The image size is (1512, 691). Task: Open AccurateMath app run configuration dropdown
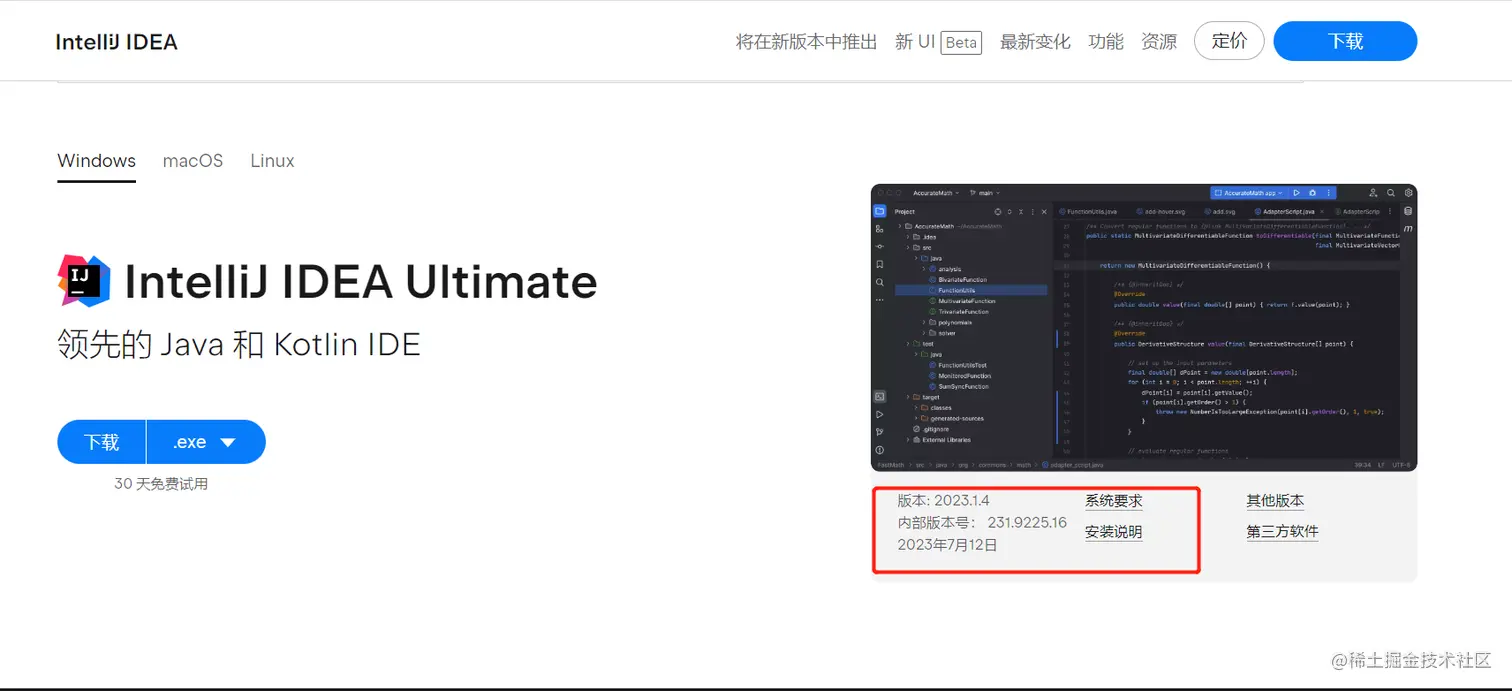tap(1247, 193)
